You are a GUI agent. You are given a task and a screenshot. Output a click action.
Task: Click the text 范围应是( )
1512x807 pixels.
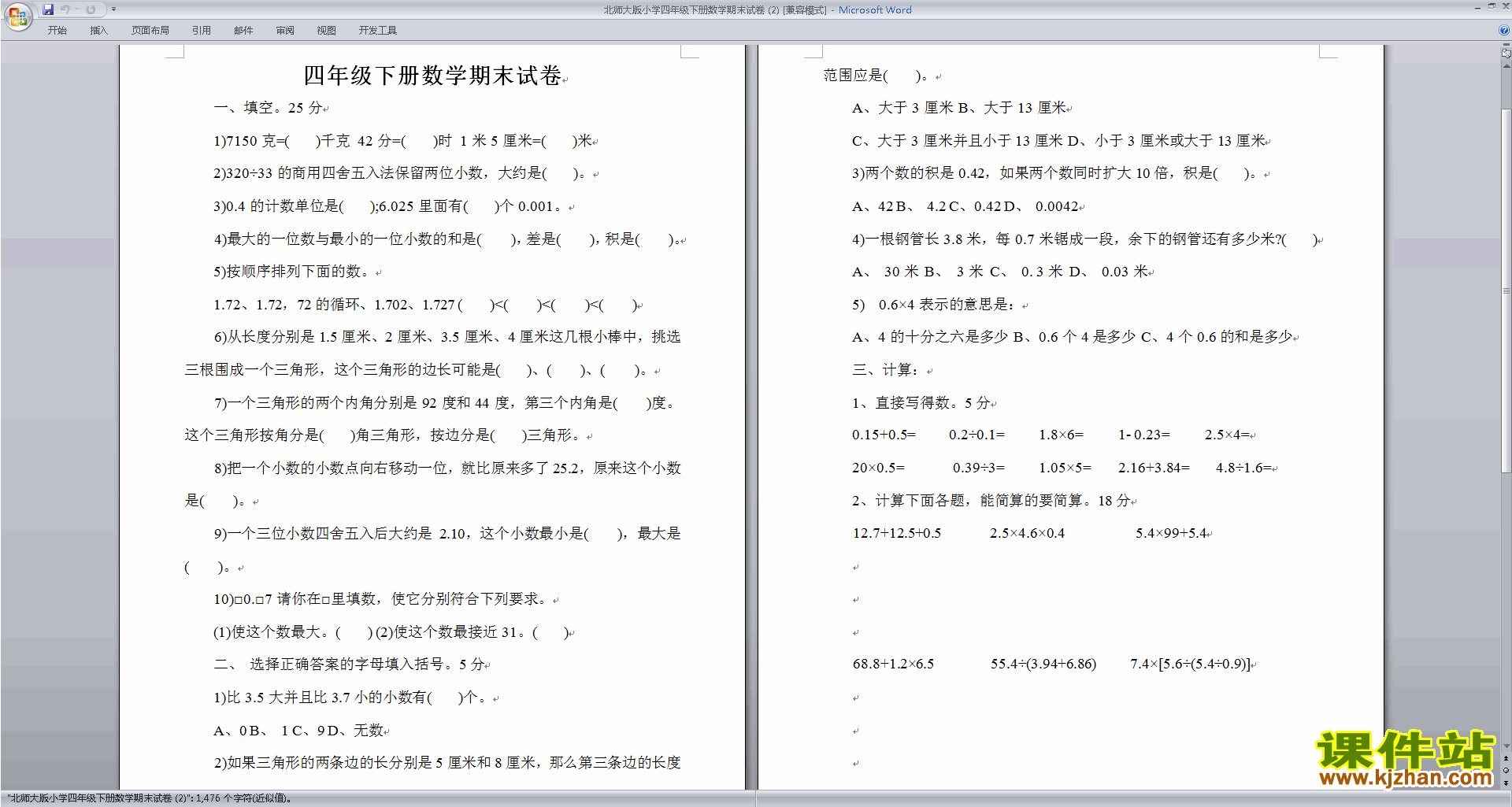[x=876, y=76]
